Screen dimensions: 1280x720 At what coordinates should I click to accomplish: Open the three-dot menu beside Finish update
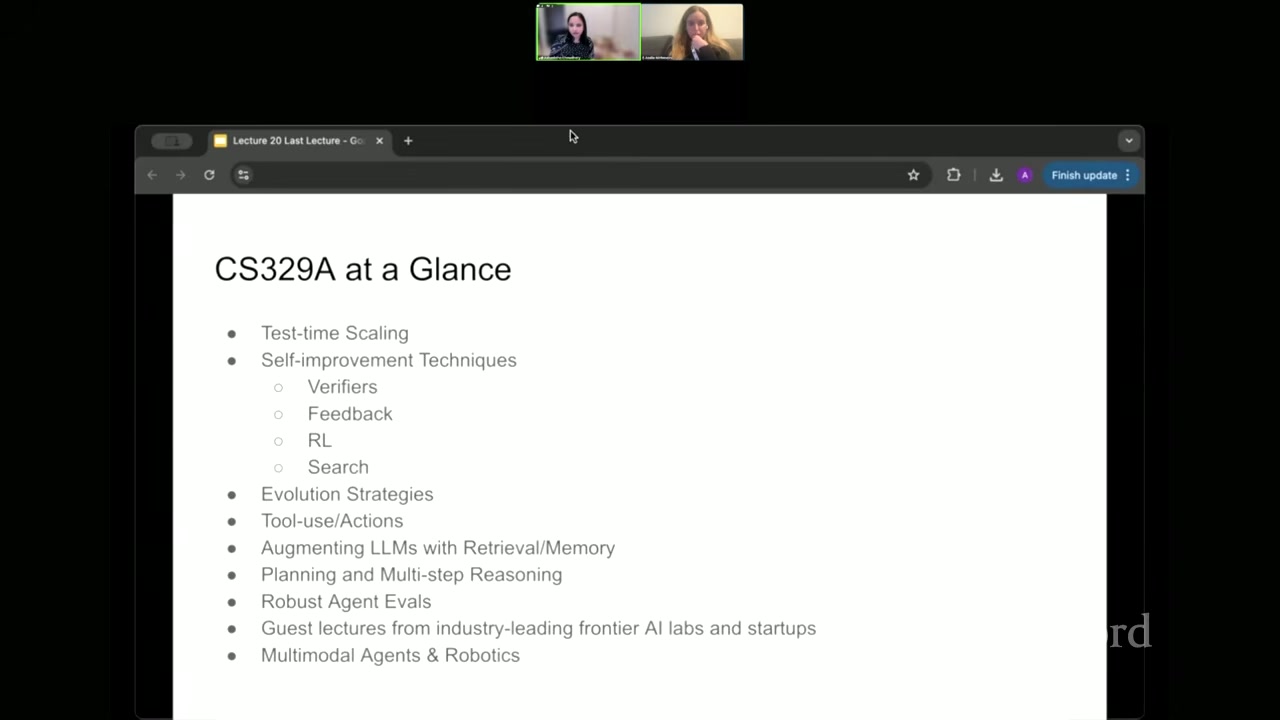[1128, 175]
